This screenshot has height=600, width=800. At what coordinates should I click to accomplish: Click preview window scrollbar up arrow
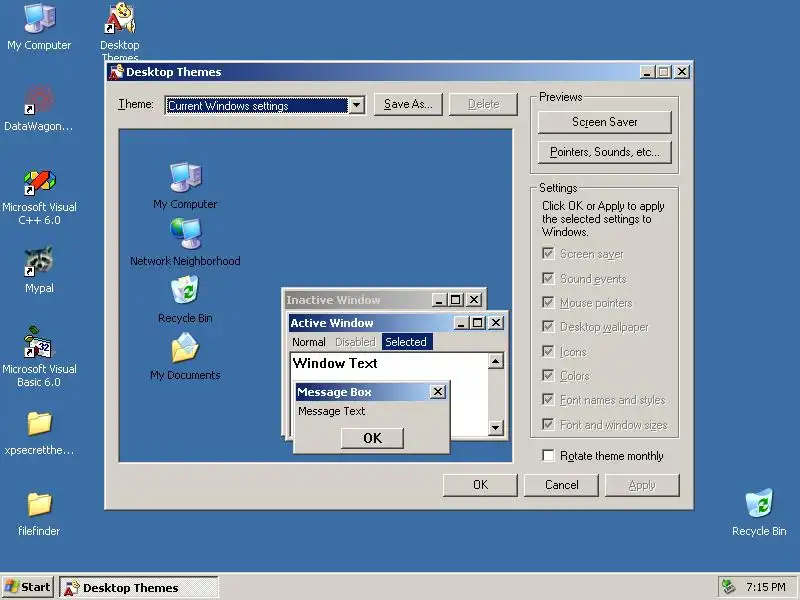[495, 361]
